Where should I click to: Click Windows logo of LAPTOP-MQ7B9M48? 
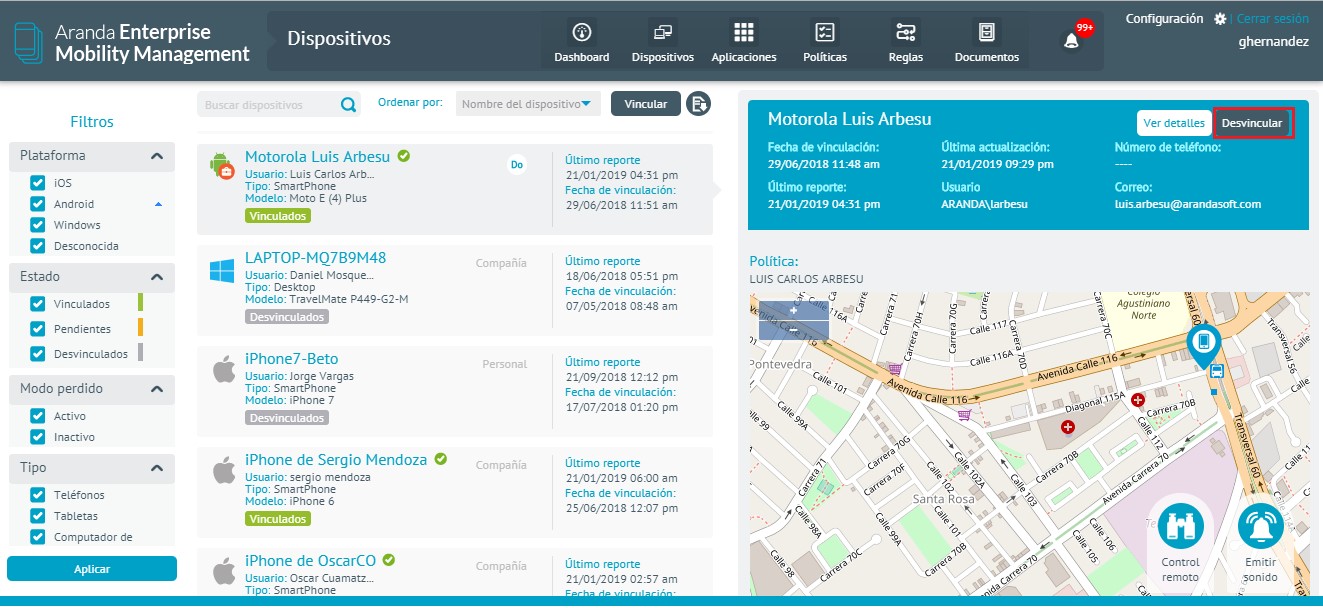(x=222, y=270)
